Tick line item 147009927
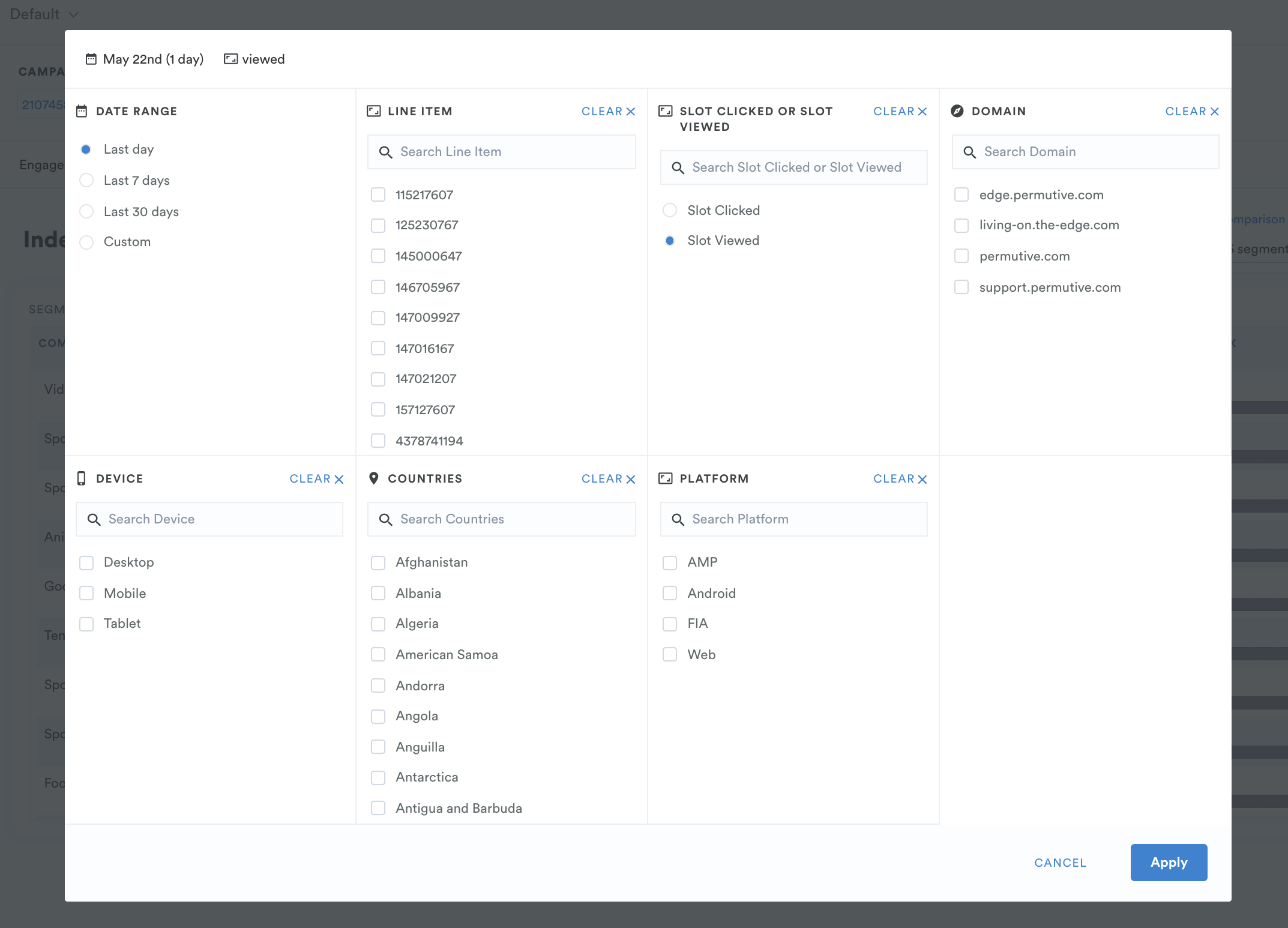Image resolution: width=1288 pixels, height=928 pixels. tap(378, 318)
